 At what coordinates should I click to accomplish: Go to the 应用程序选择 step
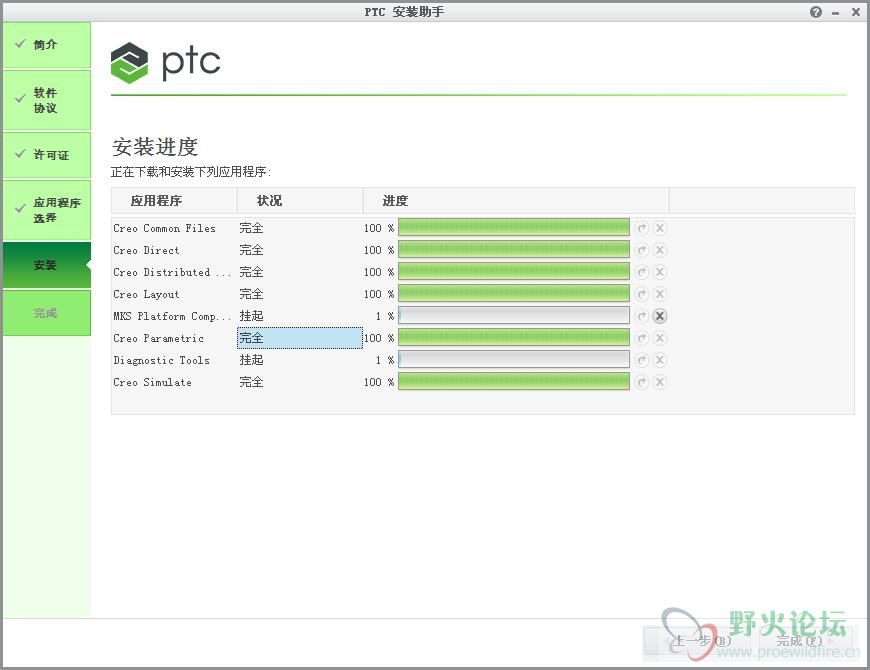pos(47,210)
